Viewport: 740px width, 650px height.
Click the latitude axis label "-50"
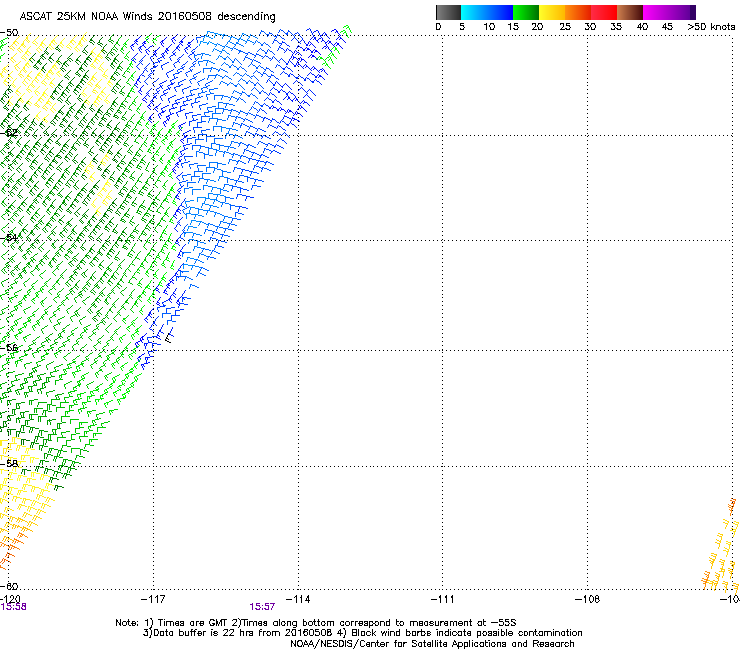click(9, 33)
